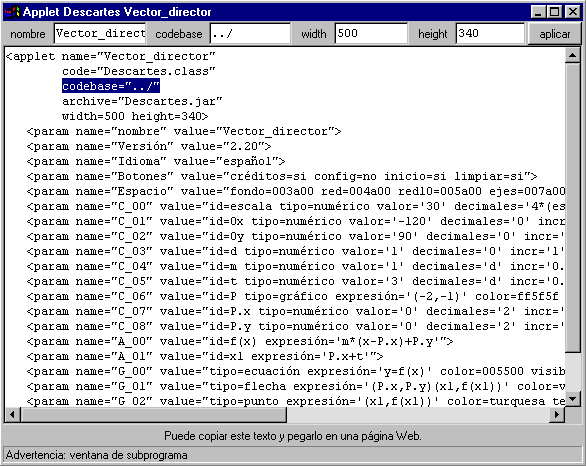
Task: Click the codebase text field
Action: [x=250, y=34]
